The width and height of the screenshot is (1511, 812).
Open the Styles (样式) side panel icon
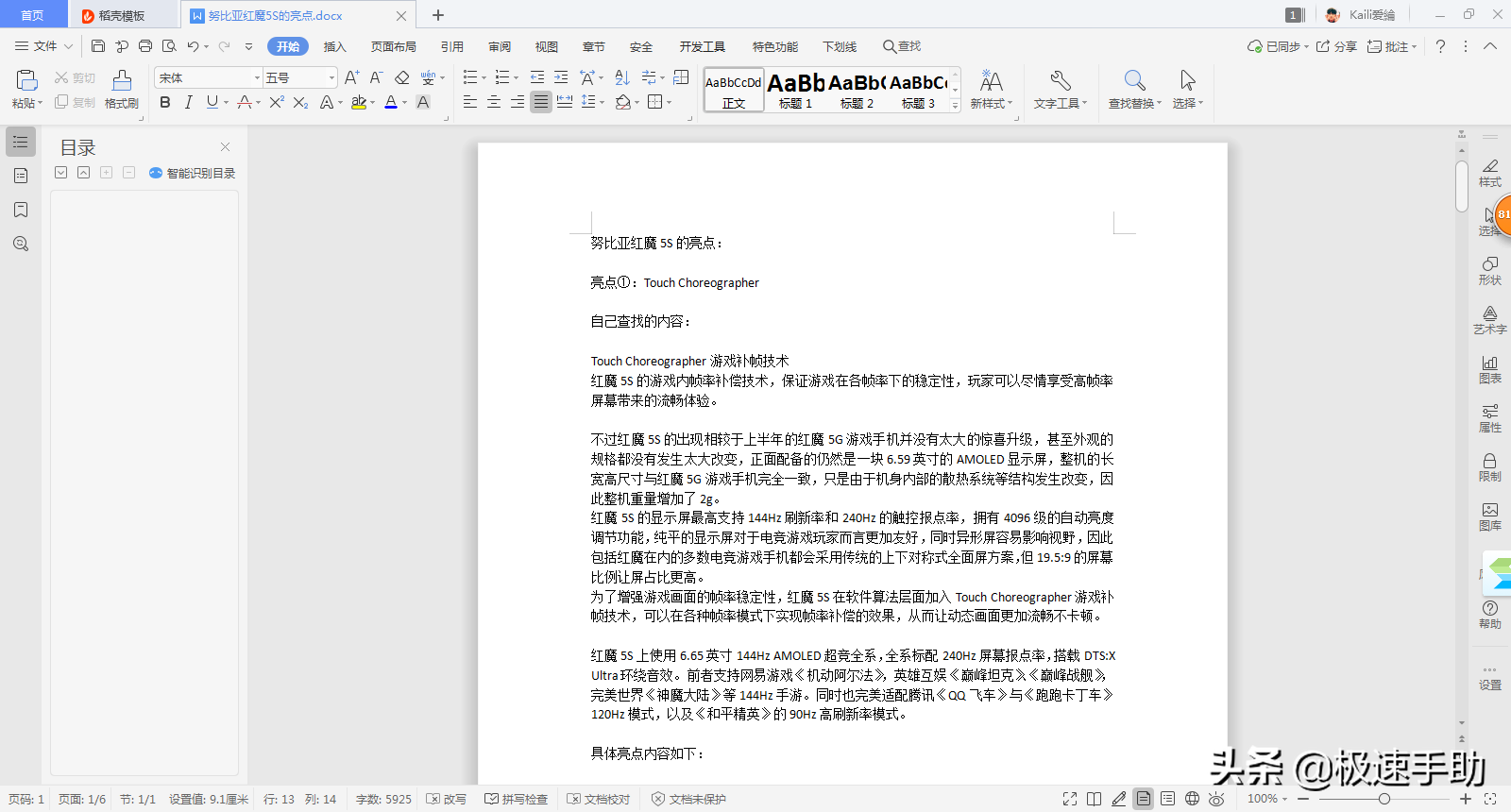[x=1490, y=172]
